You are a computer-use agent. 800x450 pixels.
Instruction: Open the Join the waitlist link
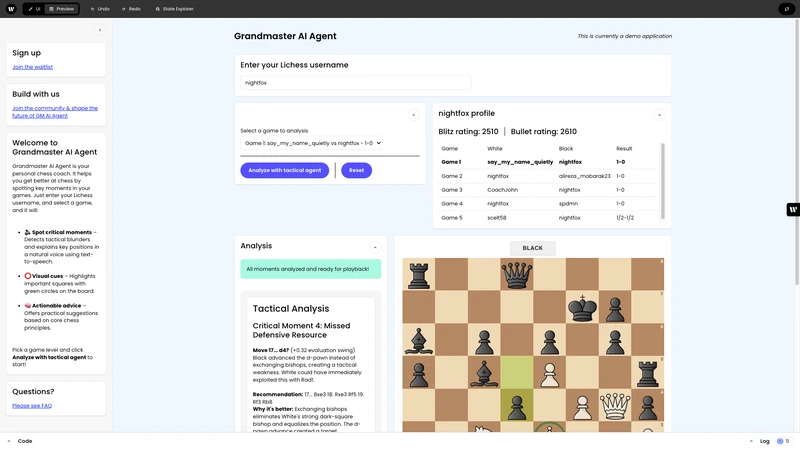pyautogui.click(x=33, y=67)
